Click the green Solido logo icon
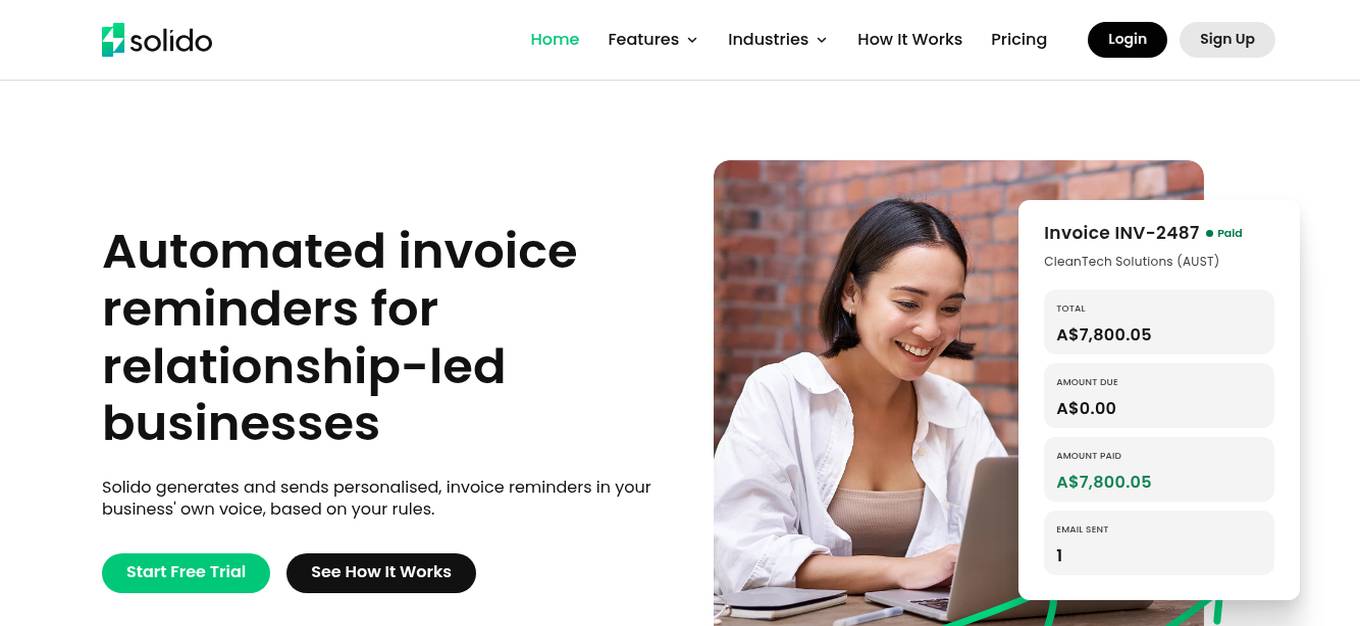 [113, 40]
